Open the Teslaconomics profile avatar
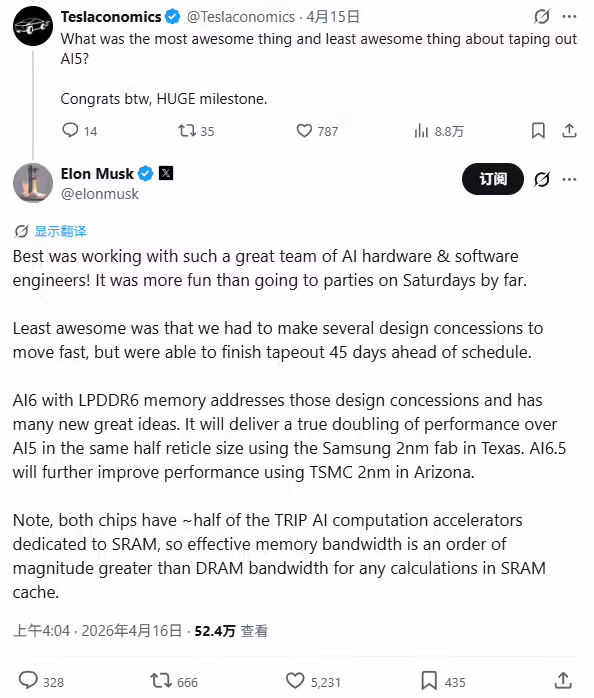 (33, 26)
